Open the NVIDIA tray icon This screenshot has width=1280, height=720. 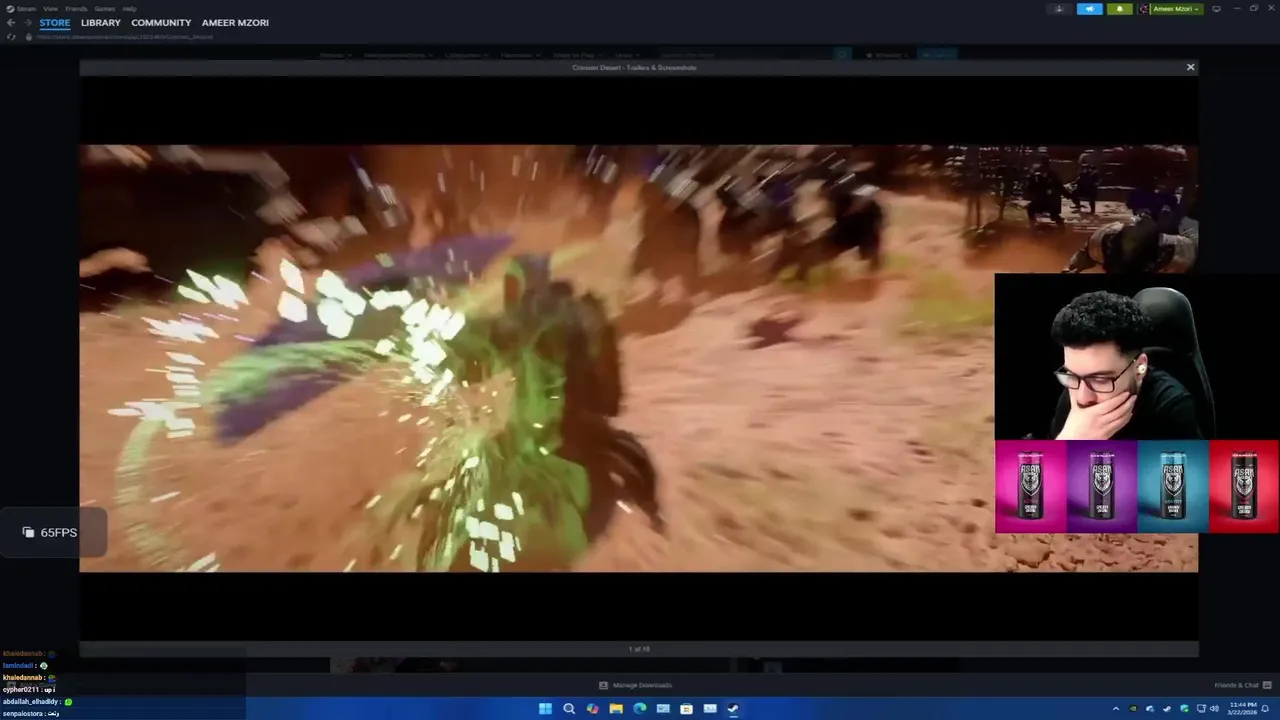pyautogui.click(x=1133, y=709)
